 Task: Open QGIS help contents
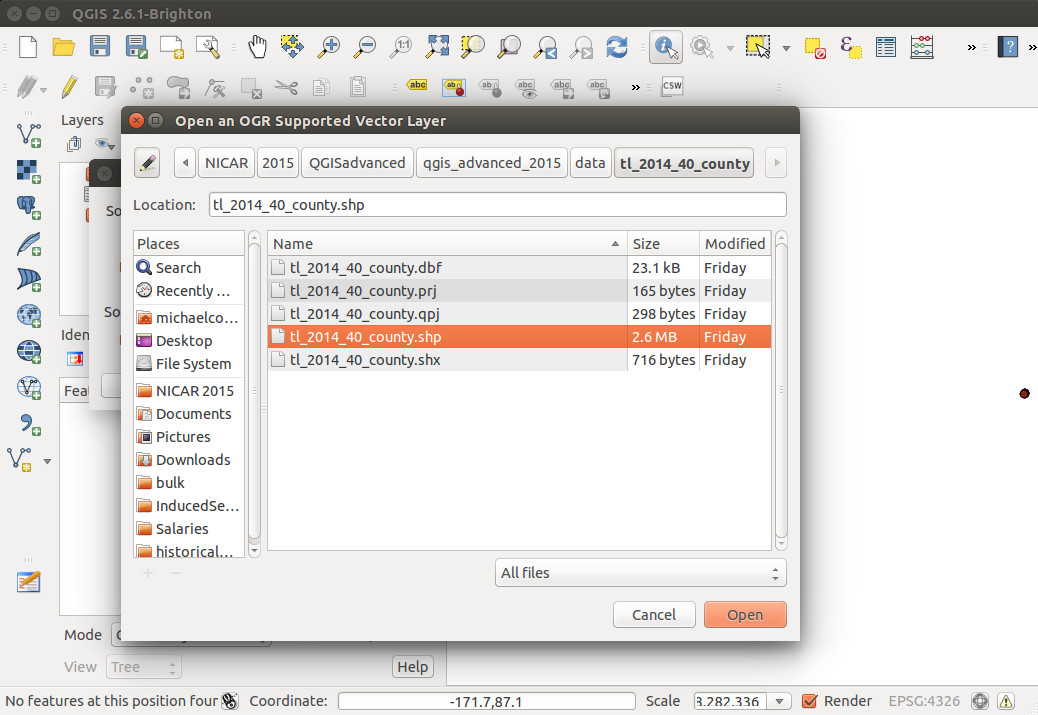point(1008,47)
